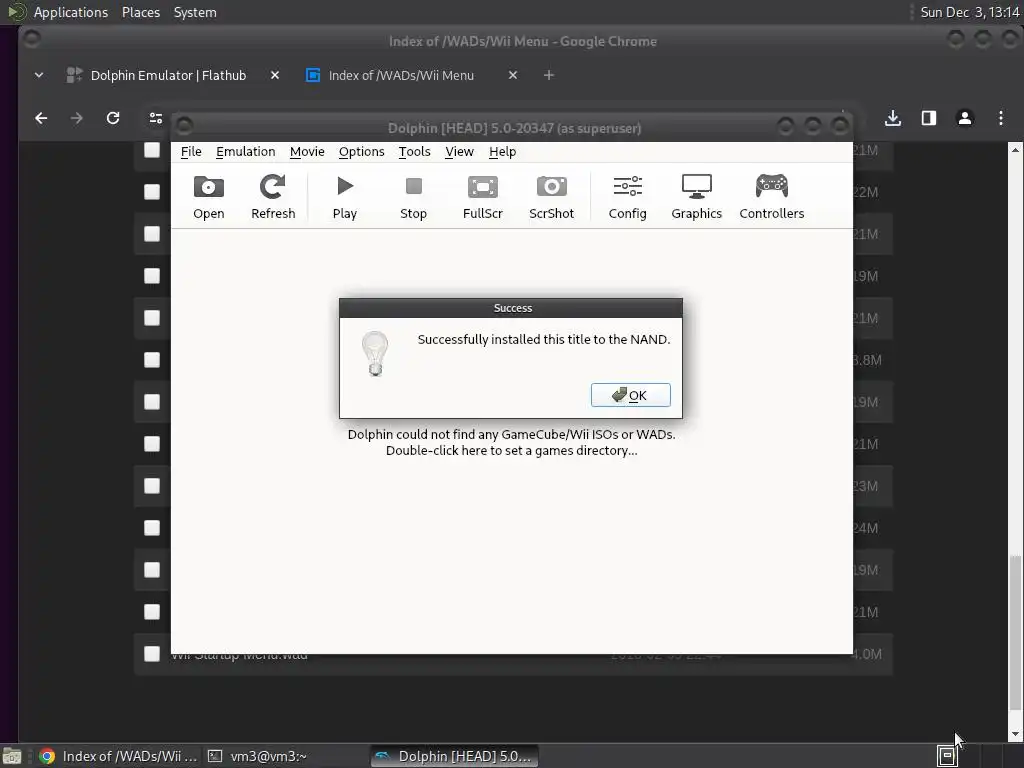The image size is (1024, 768).
Task: Start emulation with the Play icon
Action: (x=345, y=197)
